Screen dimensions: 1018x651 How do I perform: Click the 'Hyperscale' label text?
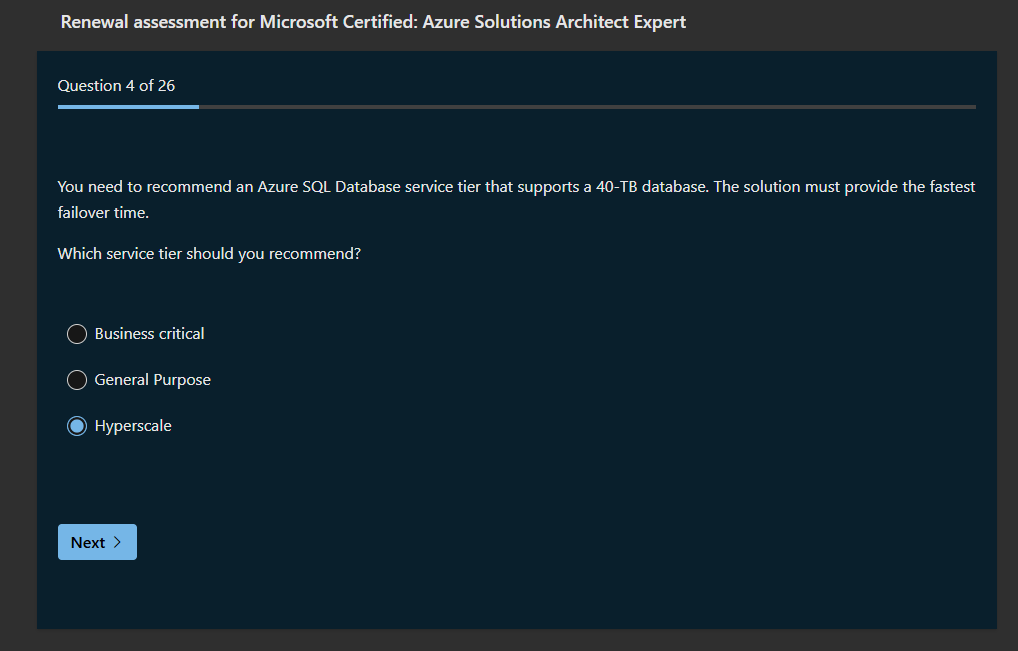[133, 426]
